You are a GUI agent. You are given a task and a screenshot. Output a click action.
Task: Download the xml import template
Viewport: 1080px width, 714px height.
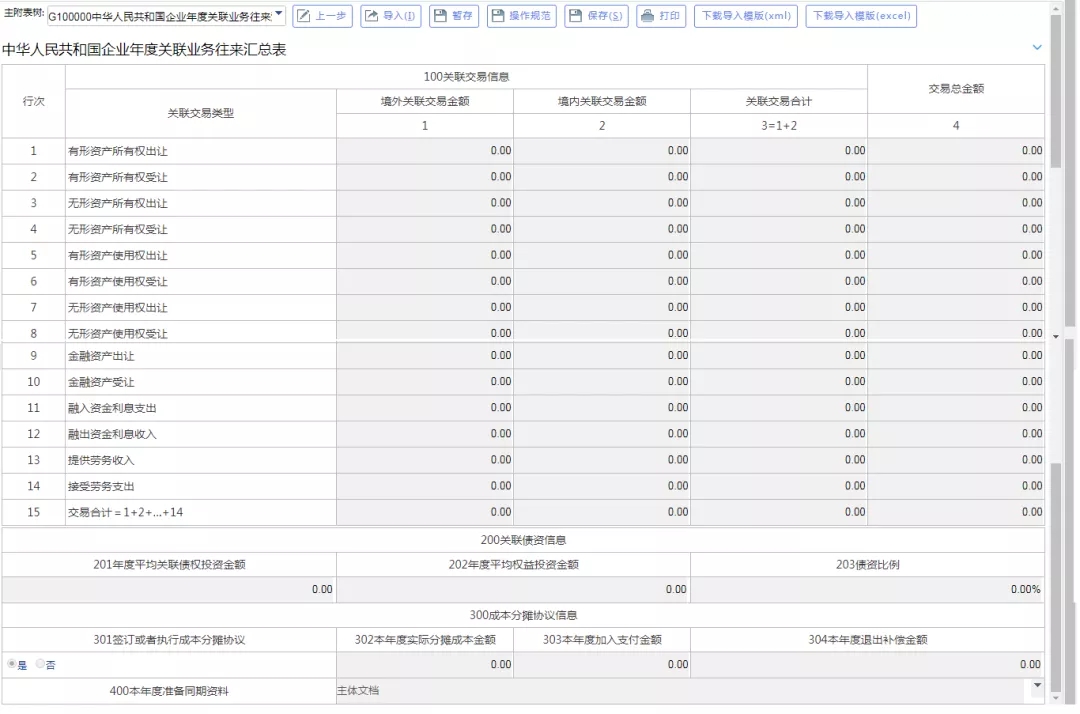[x=745, y=16]
